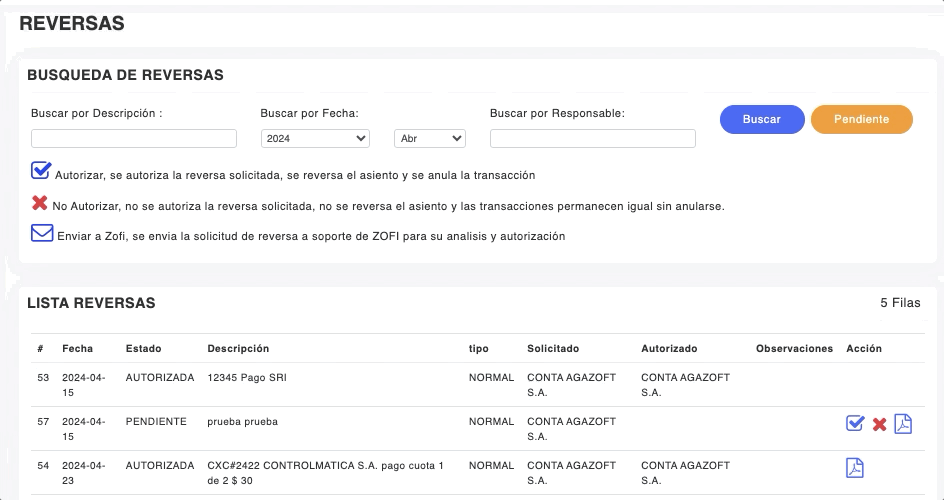Viewport: 944px width, 500px height.
Task: Click the blue Autorizar checkmark legend icon
Action: pyautogui.click(x=41, y=170)
